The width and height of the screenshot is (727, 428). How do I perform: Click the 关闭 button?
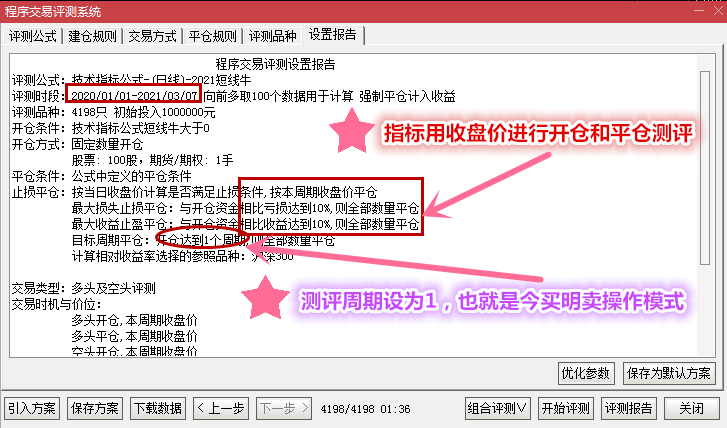click(x=692, y=409)
